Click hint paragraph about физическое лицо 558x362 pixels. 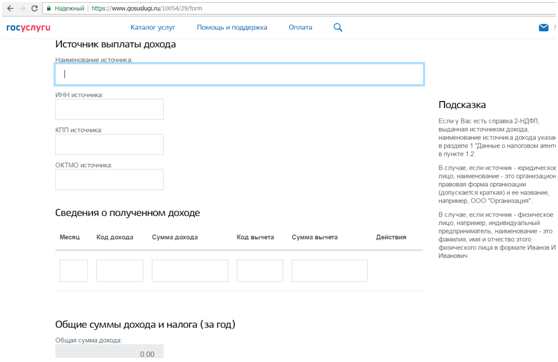[x=497, y=235]
